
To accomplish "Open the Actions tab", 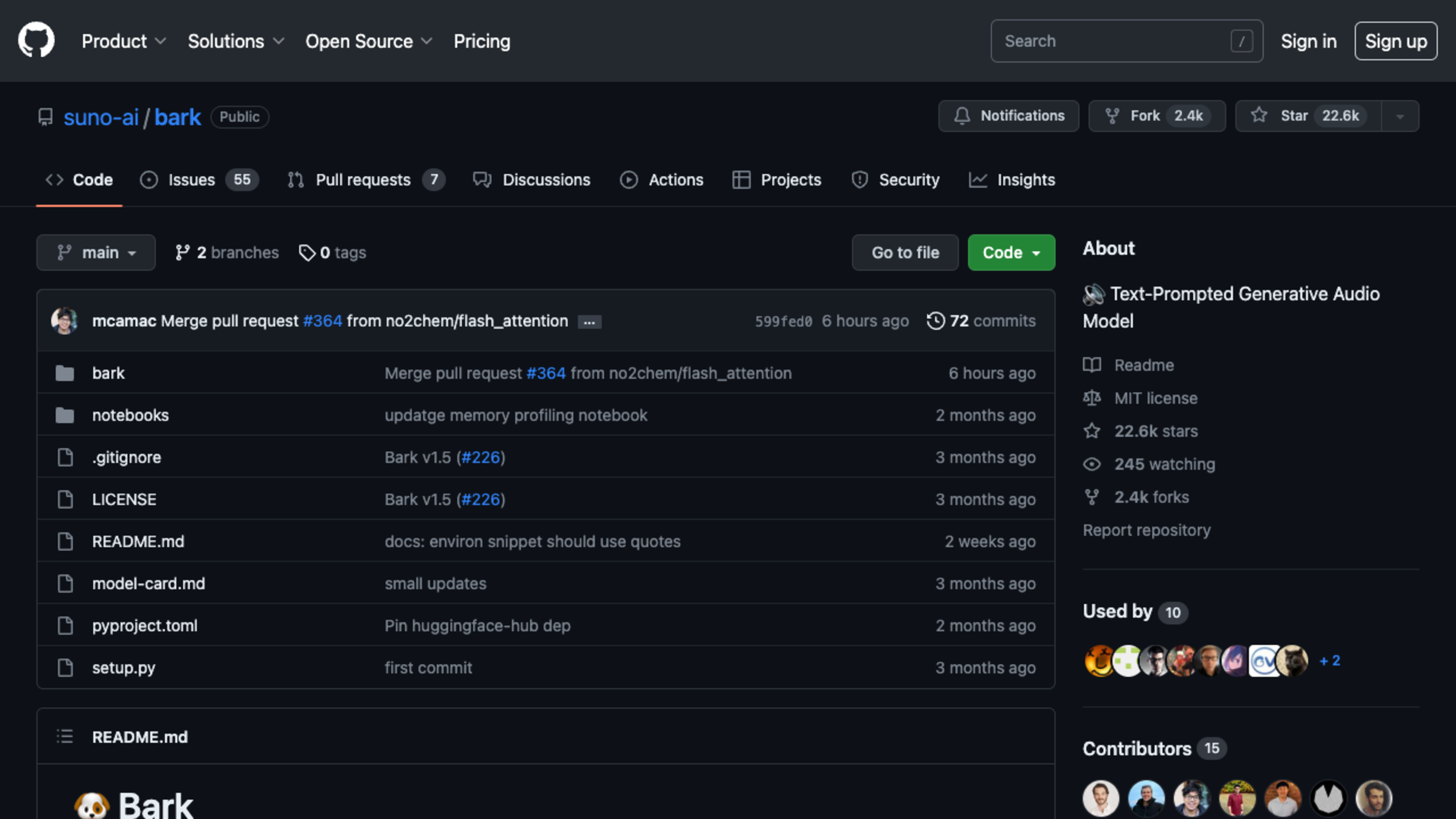I will (x=662, y=180).
